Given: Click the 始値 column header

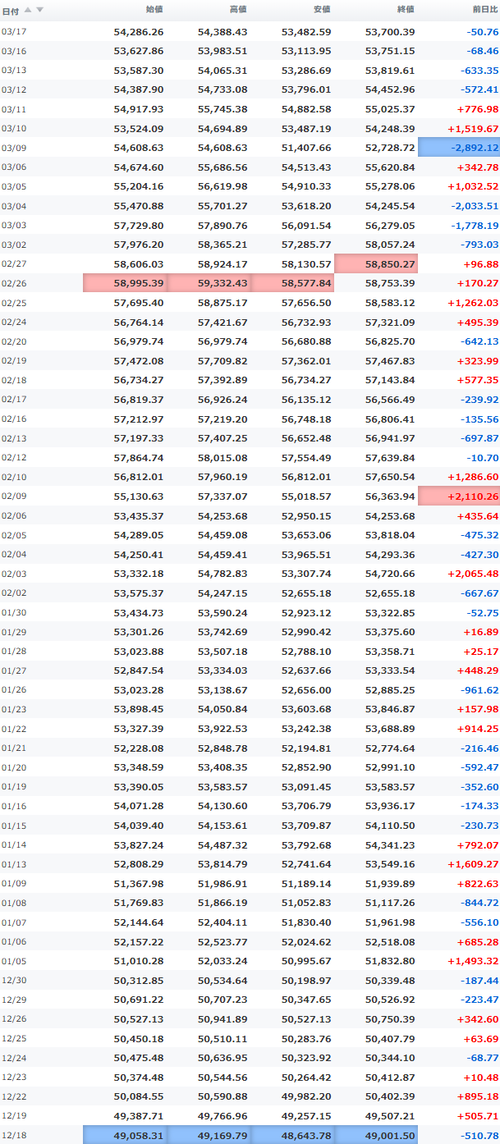Looking at the screenshot, I should point(154,9).
